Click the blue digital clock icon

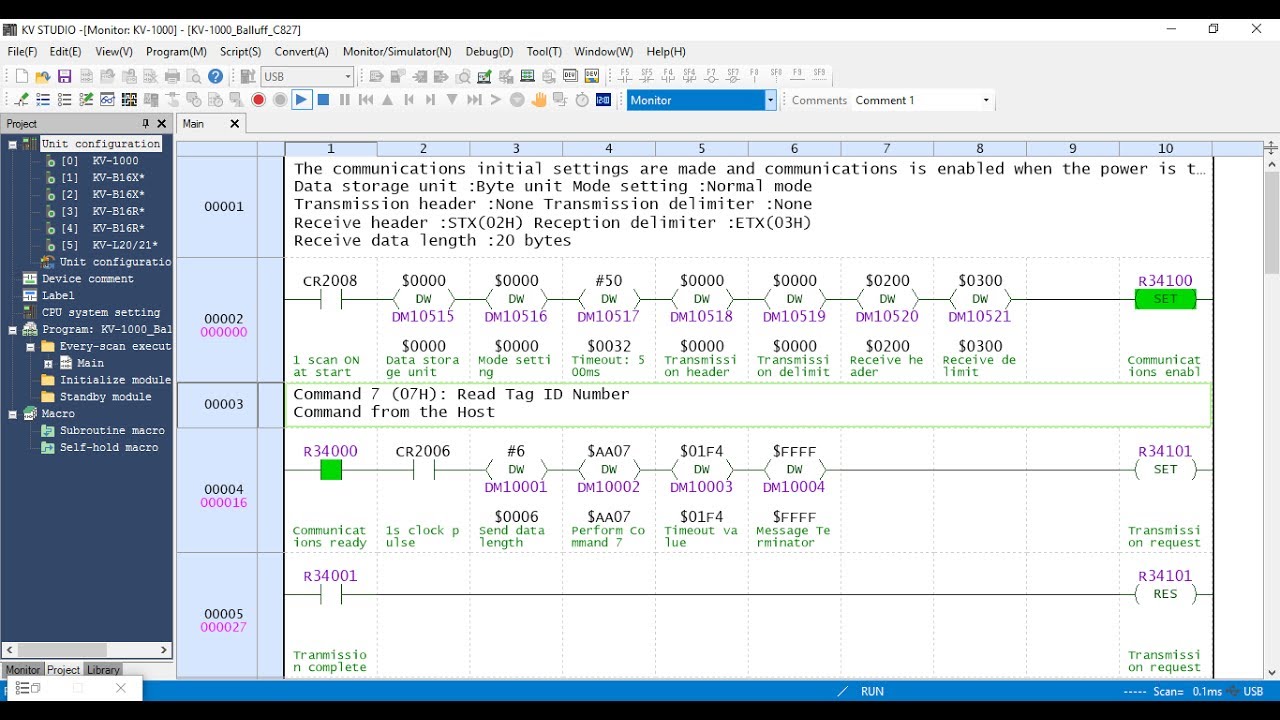(603, 100)
